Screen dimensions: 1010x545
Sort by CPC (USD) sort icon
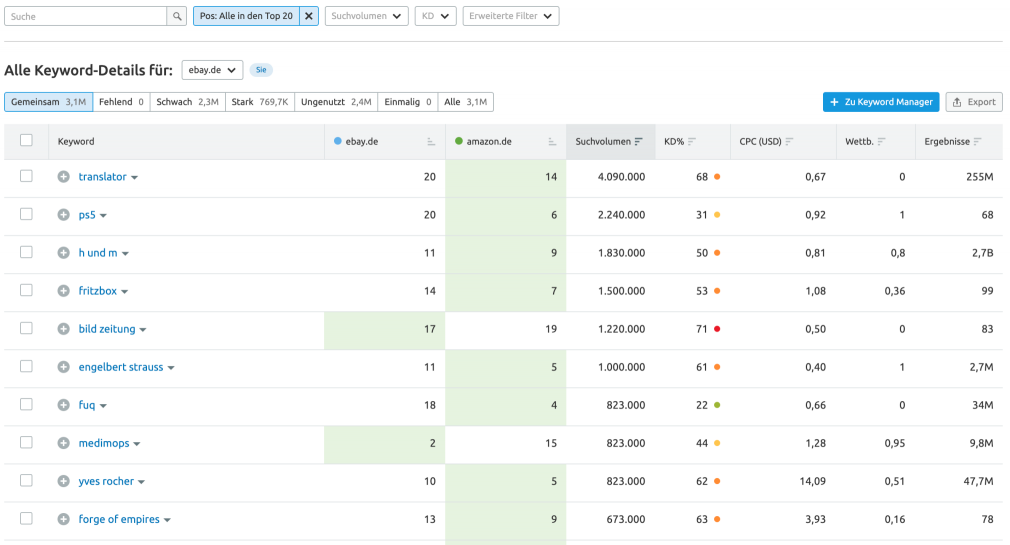[789, 142]
